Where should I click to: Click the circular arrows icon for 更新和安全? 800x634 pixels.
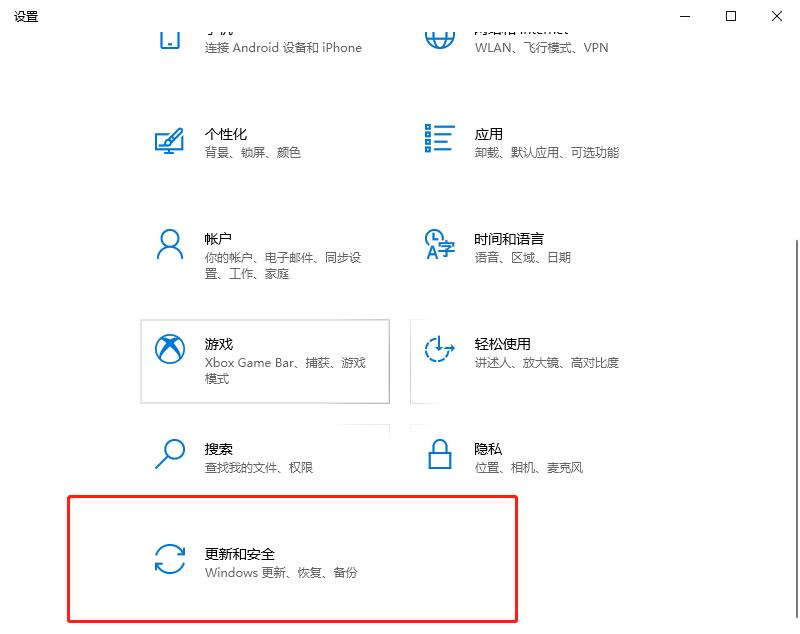(x=171, y=560)
